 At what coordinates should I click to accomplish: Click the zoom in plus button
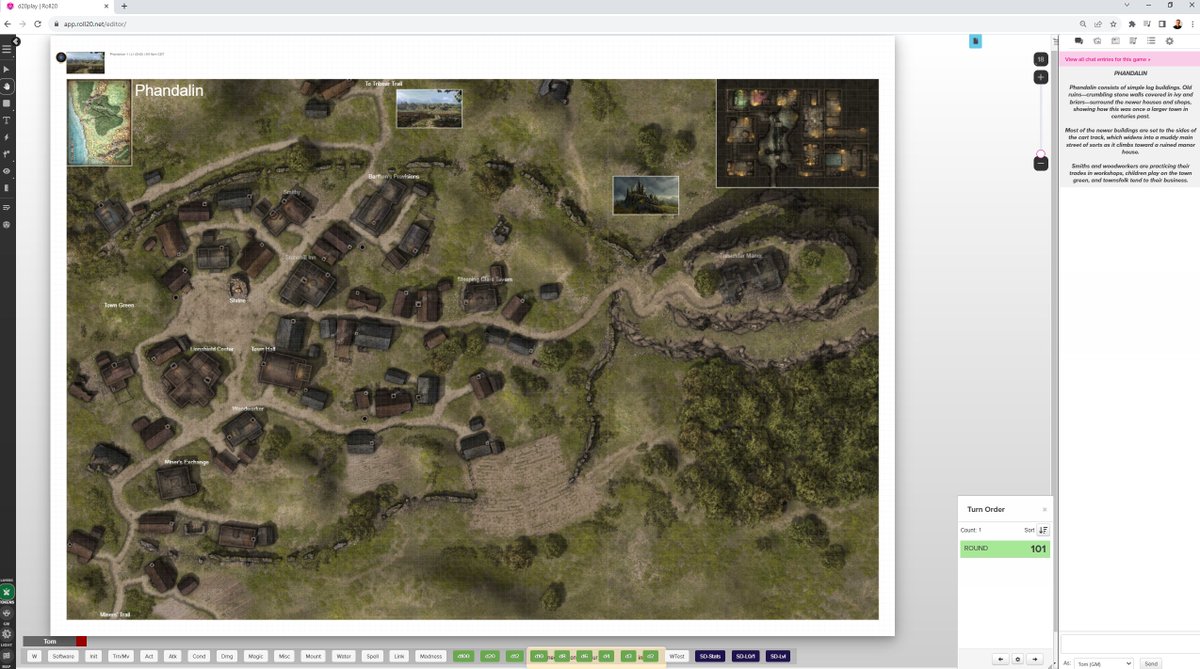click(1041, 77)
